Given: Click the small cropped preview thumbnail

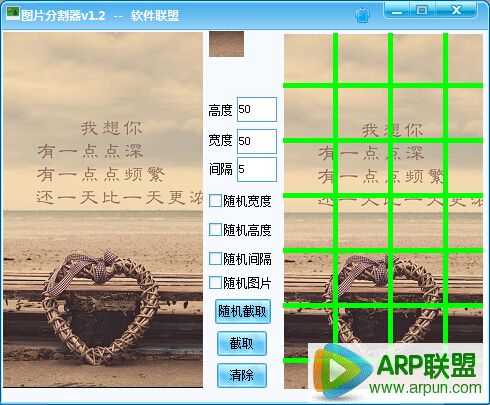Looking at the screenshot, I should click(x=226, y=44).
